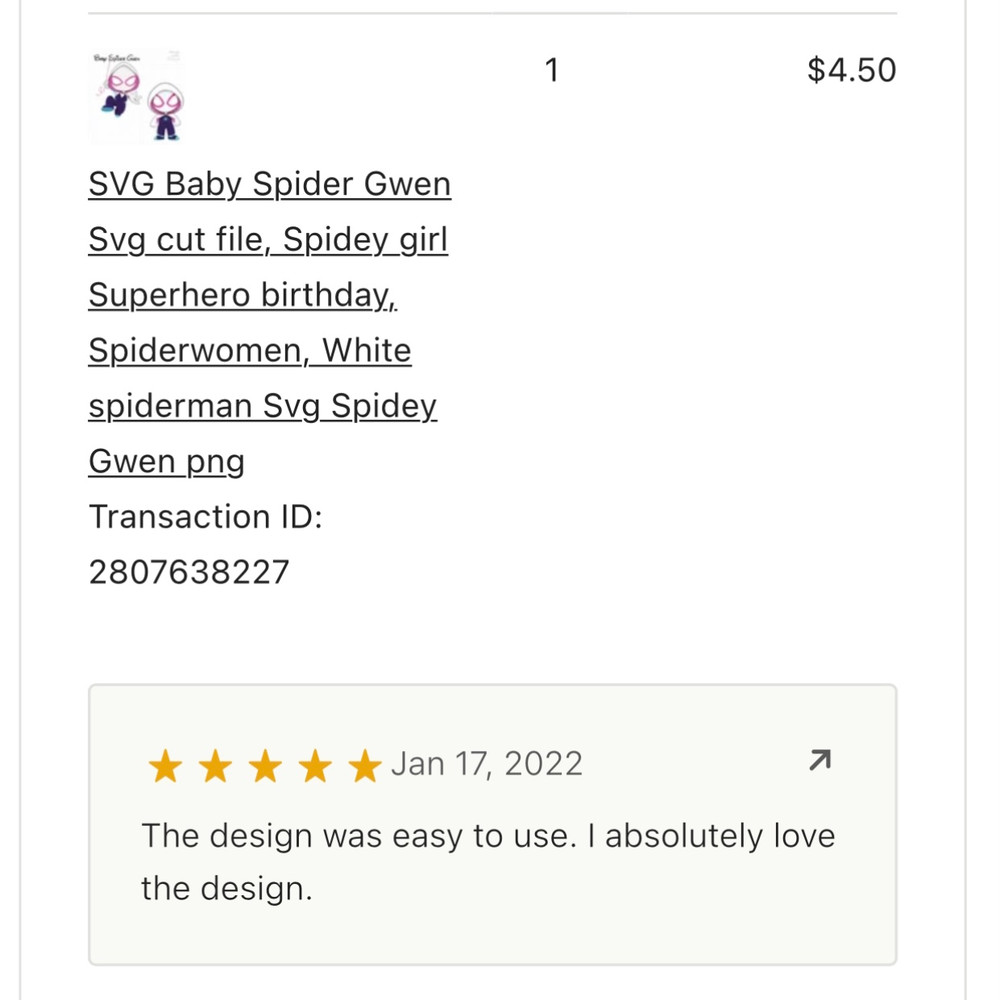
Task: Click the "Spiderwomen, White" link text
Action: click(250, 351)
